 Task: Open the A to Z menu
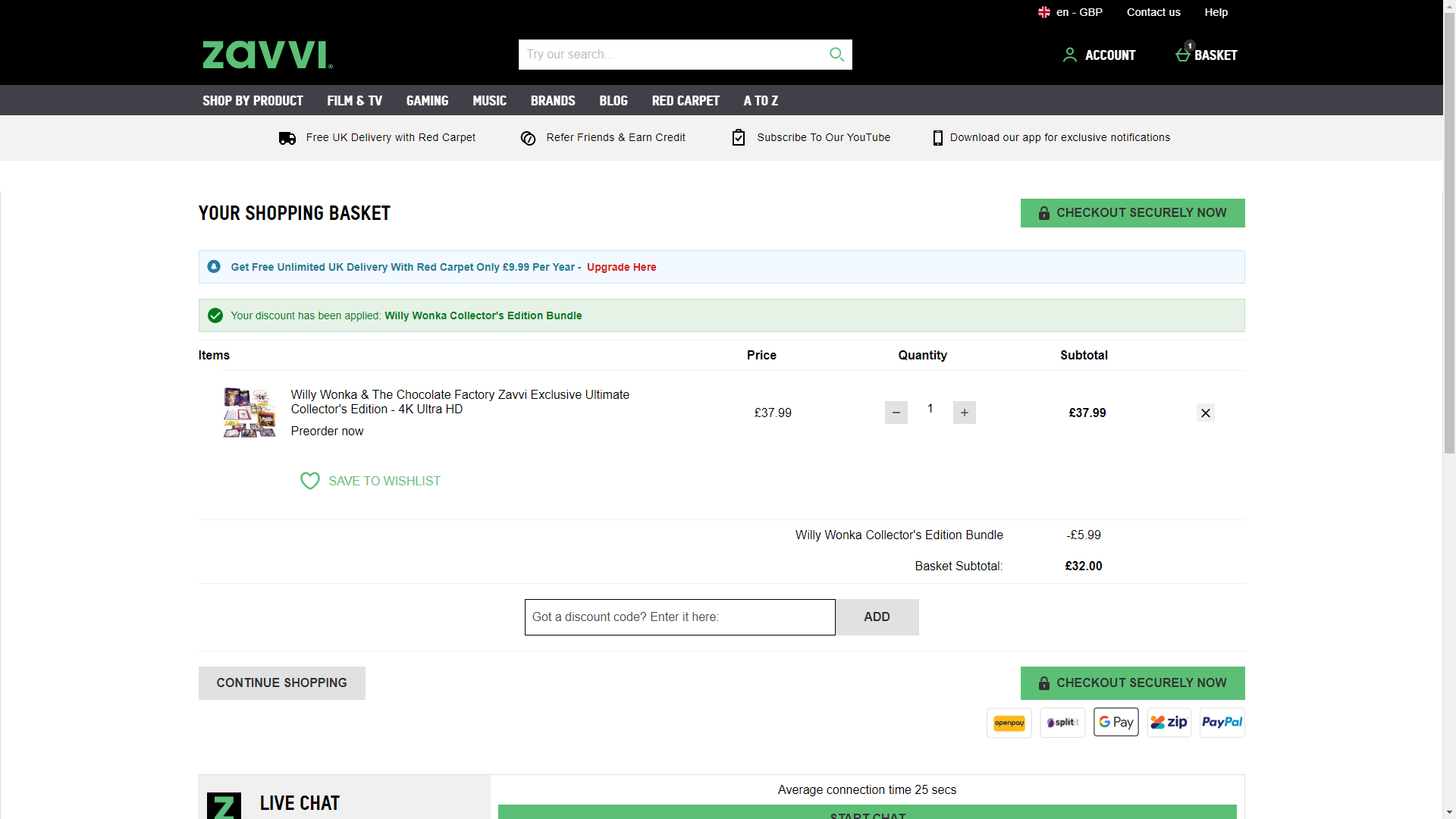[761, 101]
